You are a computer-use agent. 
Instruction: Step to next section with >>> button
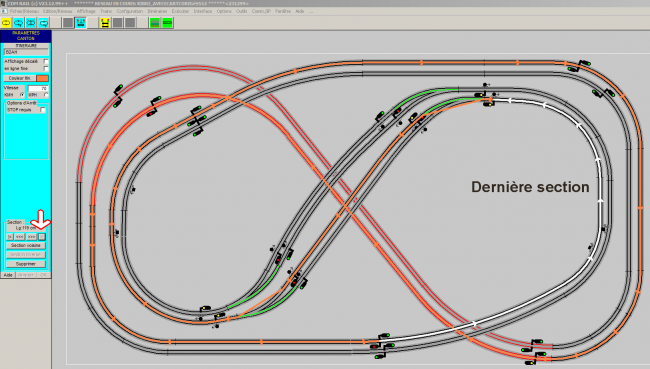[x=32, y=237]
